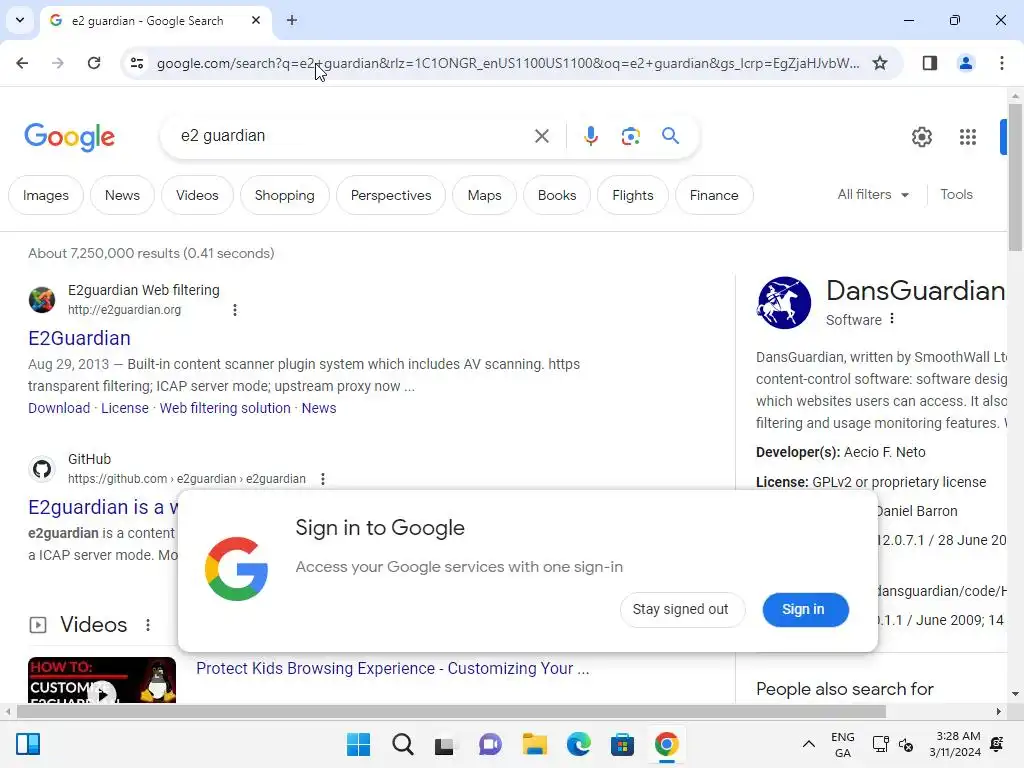Open Windows Start menu
This screenshot has width=1024, height=768.
coord(358,744)
